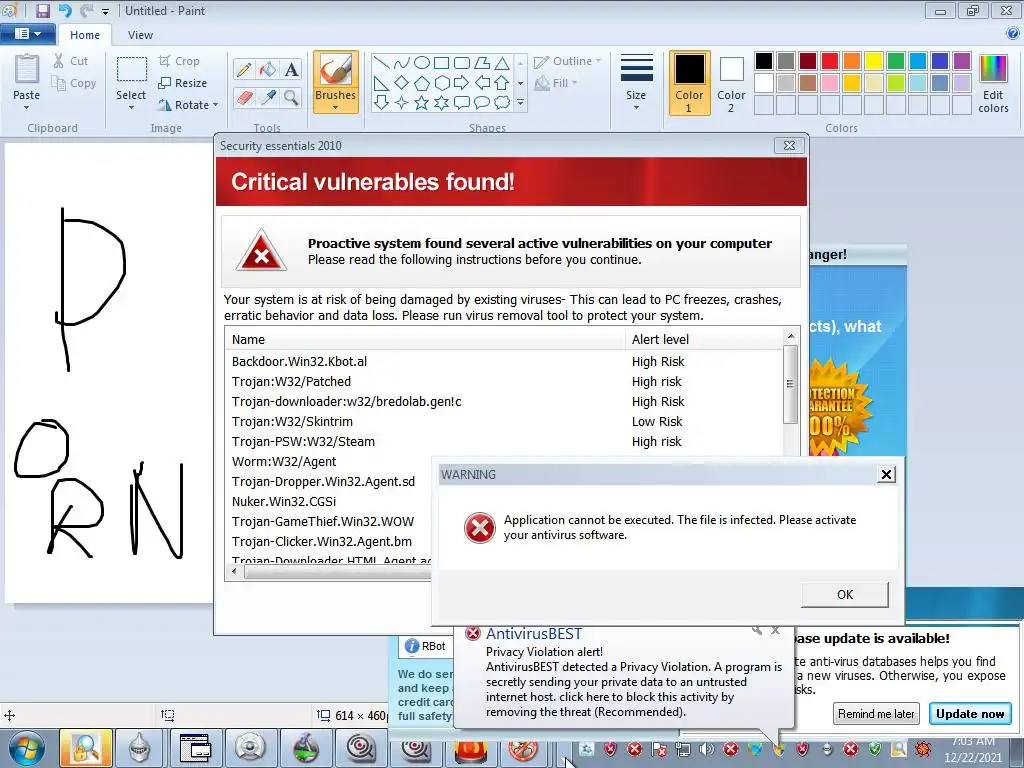Switch to the Home tab
Viewport: 1024px width, 768px height.
[85, 35]
